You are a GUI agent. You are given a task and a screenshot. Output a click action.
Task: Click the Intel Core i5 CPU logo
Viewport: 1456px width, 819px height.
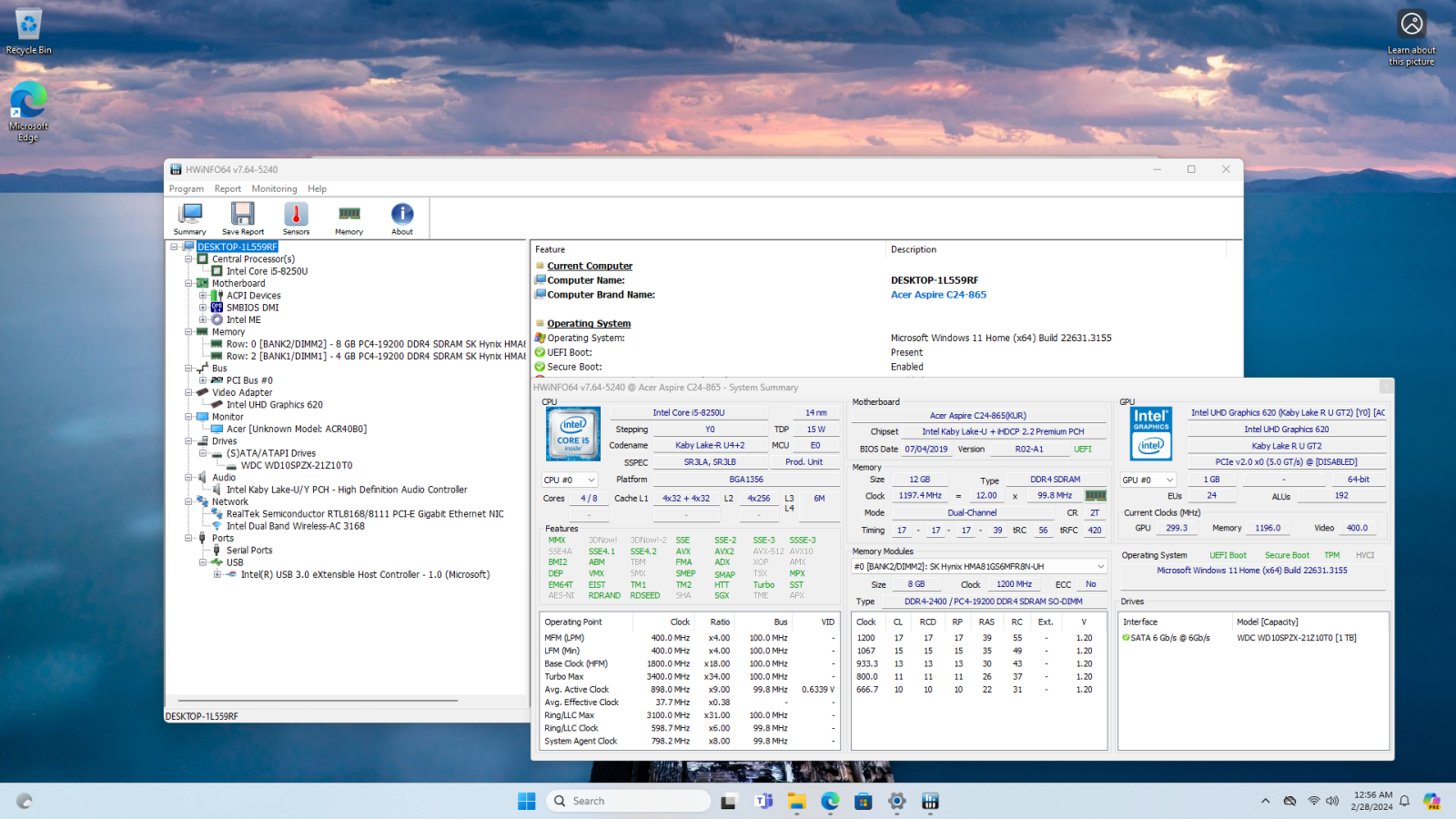pos(573,433)
